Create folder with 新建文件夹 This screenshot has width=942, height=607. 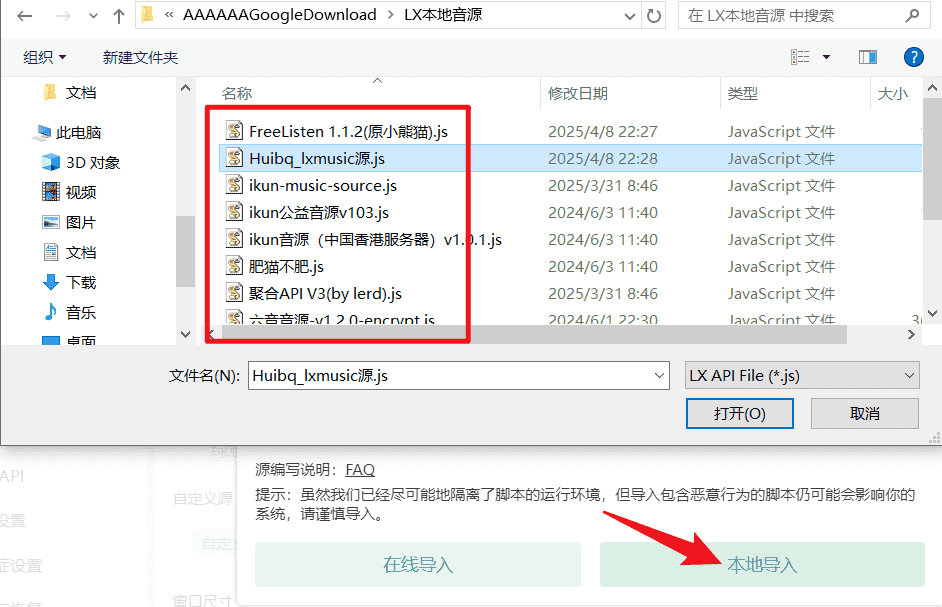point(140,58)
